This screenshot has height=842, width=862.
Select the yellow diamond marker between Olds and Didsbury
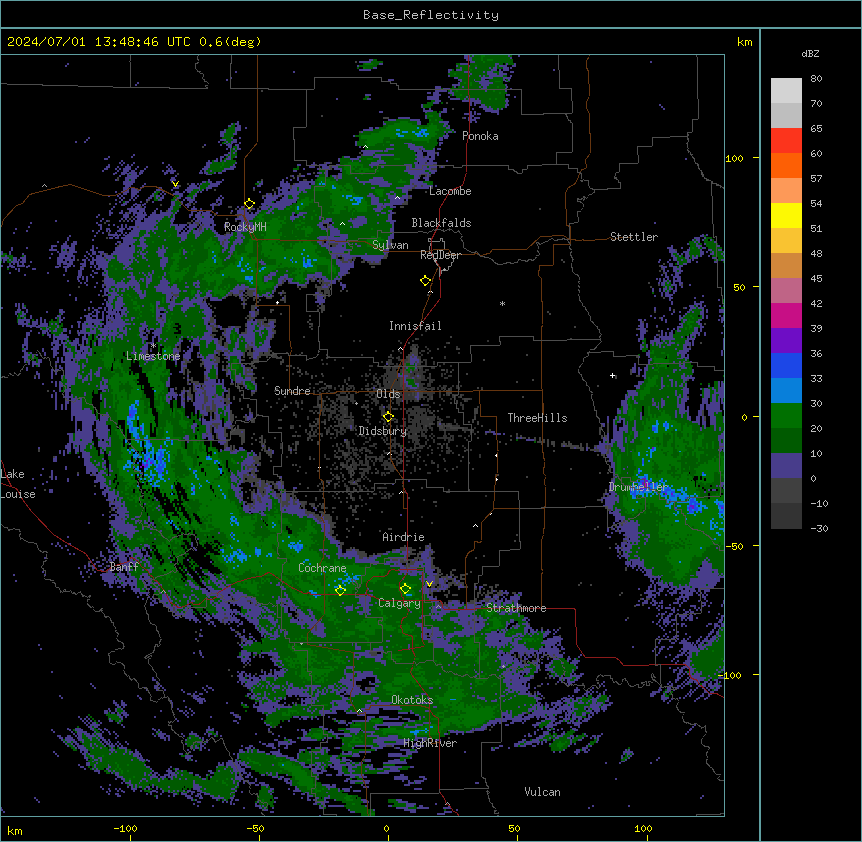click(388, 417)
